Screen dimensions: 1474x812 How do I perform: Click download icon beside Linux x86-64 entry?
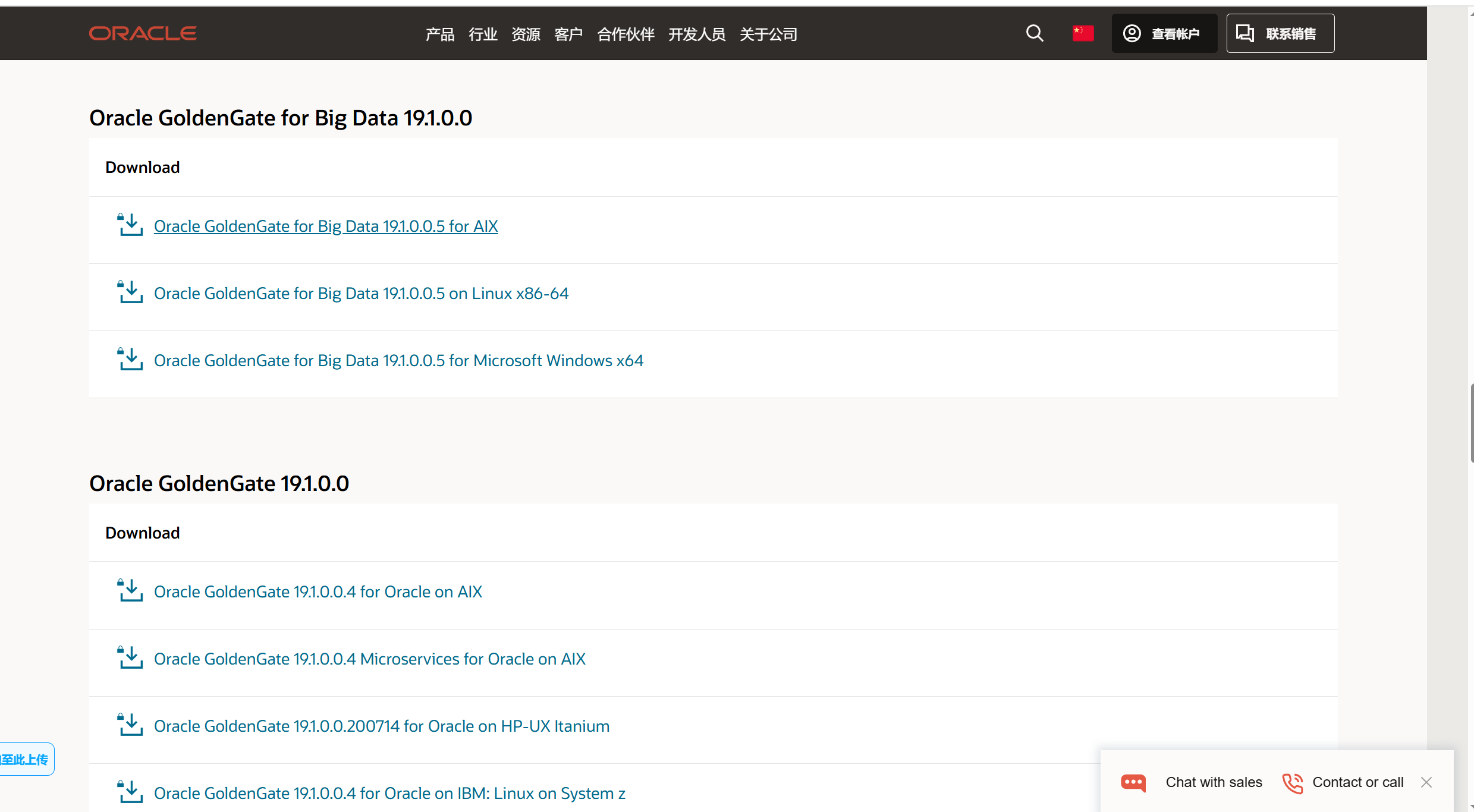[130, 292]
